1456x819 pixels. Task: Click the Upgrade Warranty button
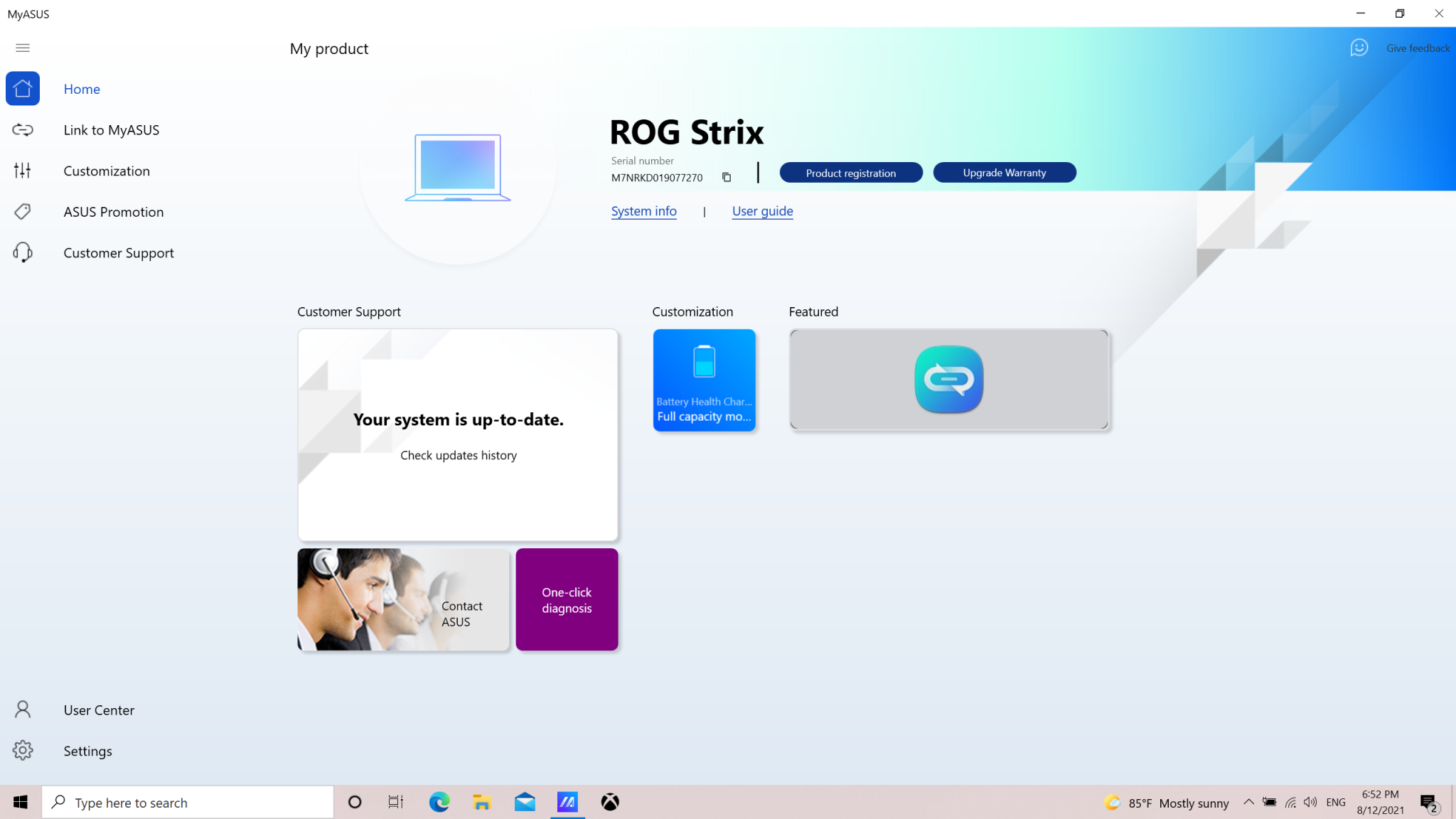[1005, 173]
